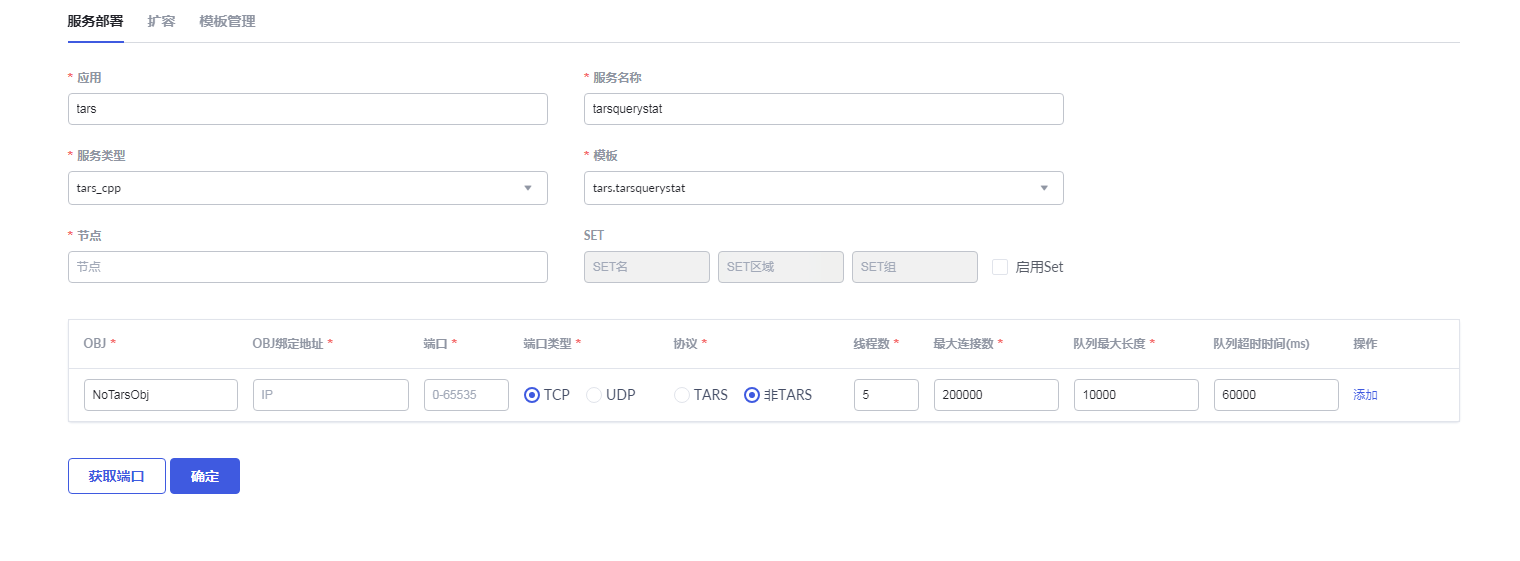The image size is (1520, 561).
Task: Switch to the 扩容 tab
Action: [161, 21]
